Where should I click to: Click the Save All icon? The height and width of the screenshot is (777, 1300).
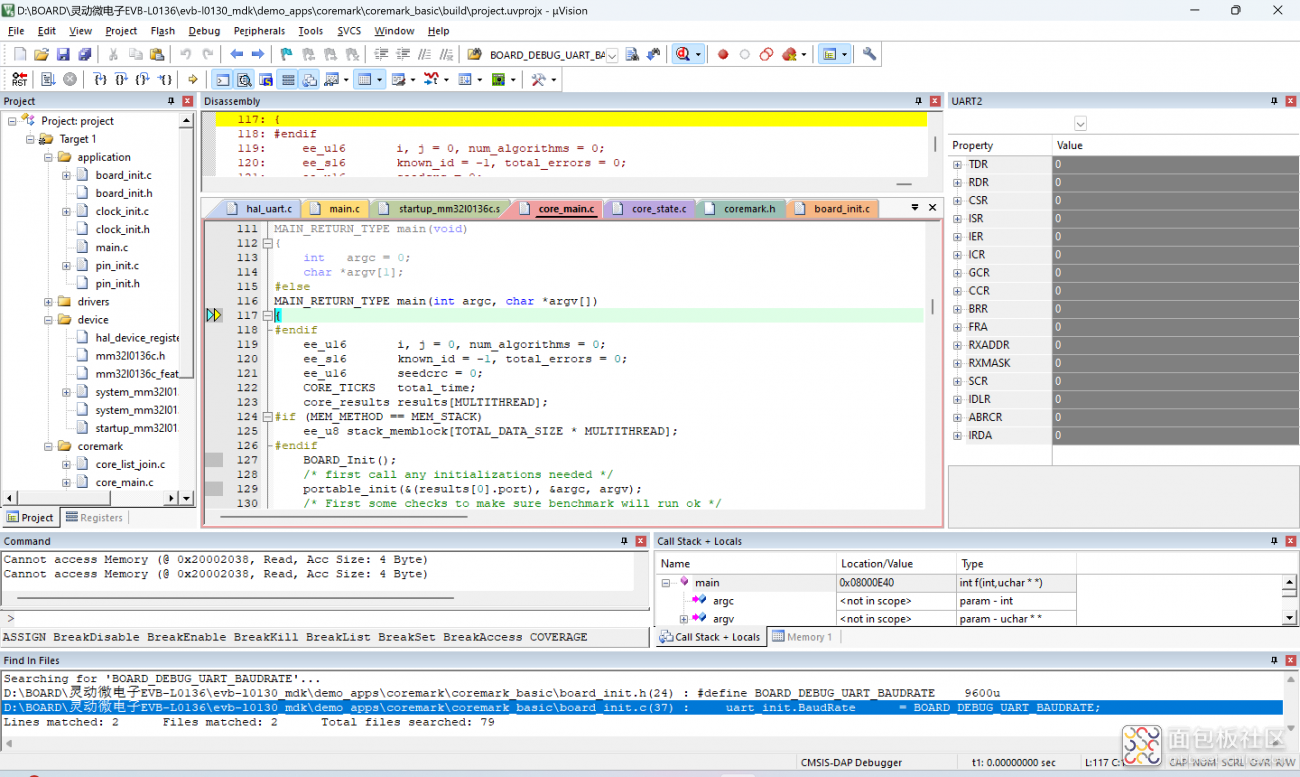tap(84, 54)
